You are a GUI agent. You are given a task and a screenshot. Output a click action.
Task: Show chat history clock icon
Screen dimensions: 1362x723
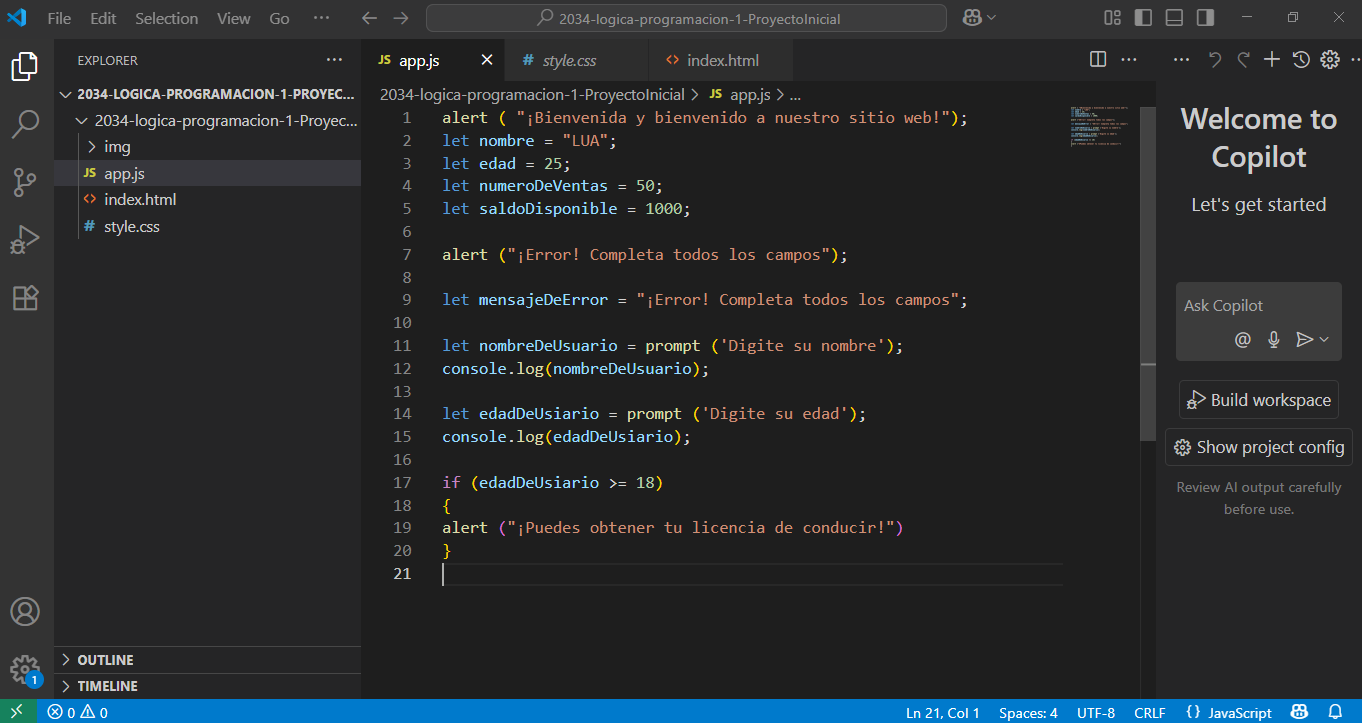[1301, 60]
